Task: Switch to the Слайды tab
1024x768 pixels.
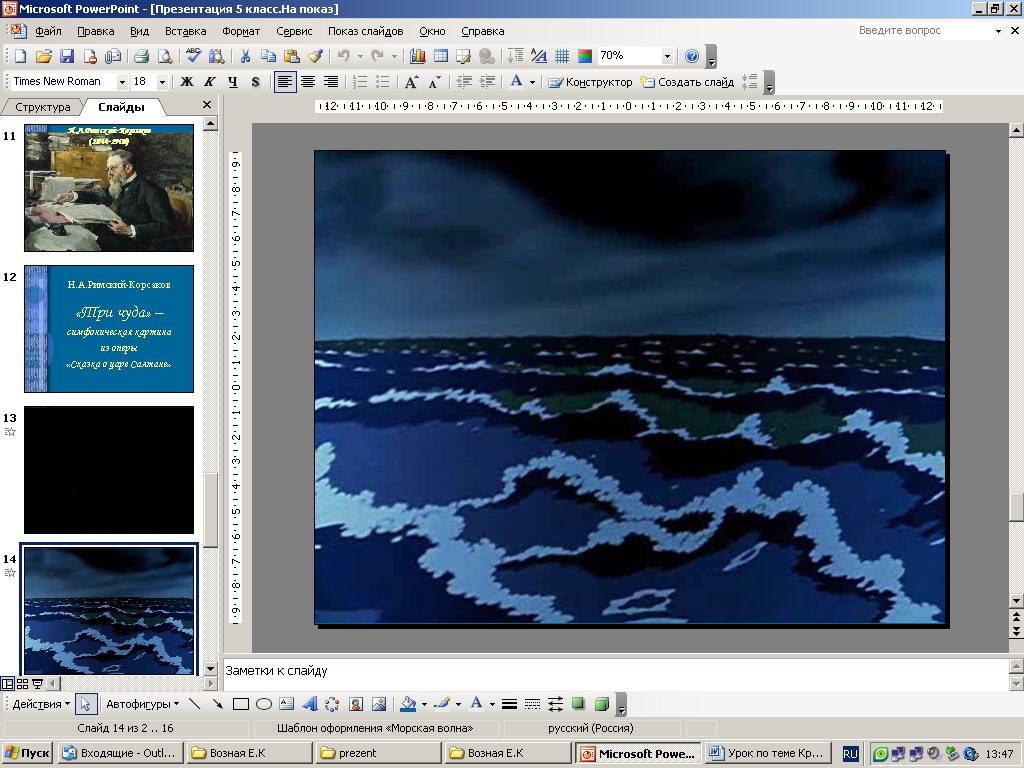Action: tap(121, 107)
